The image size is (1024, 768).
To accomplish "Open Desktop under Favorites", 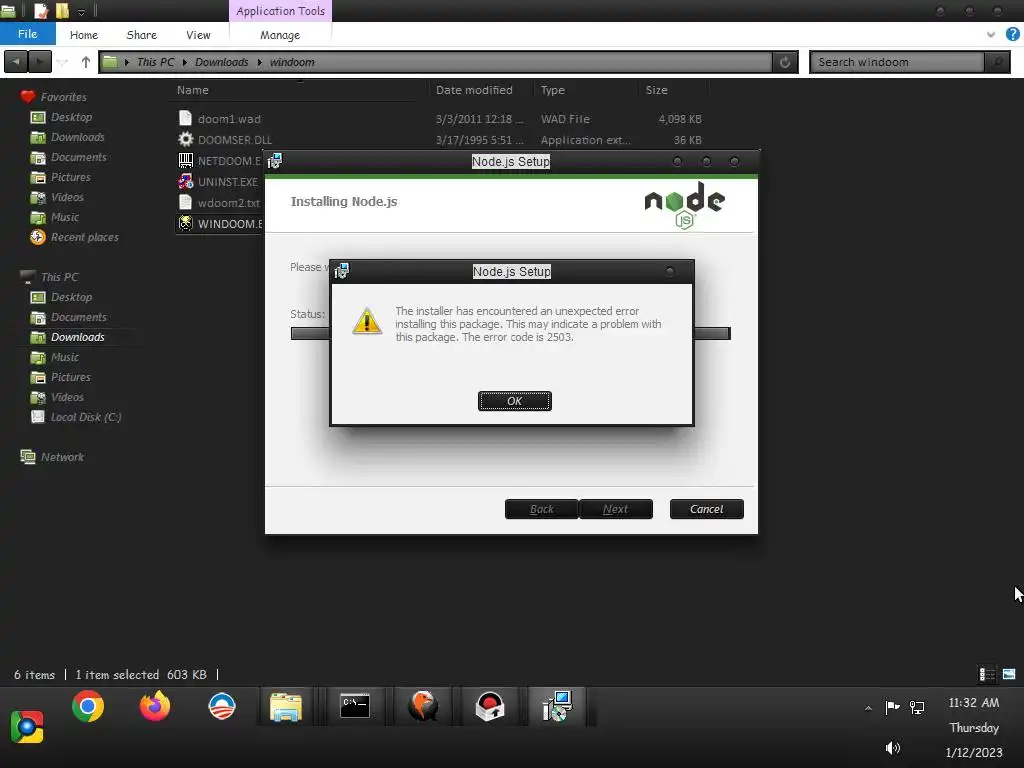I will click(x=71, y=117).
